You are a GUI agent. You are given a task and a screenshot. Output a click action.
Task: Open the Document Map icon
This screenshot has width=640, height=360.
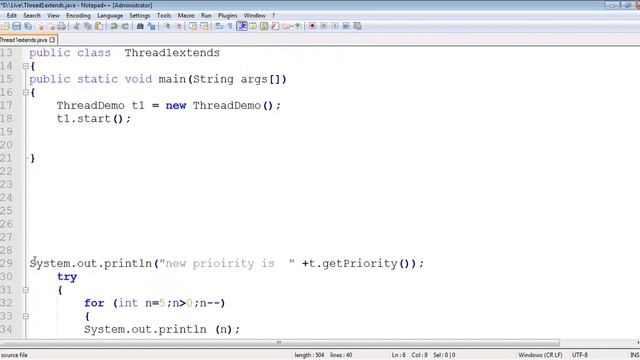[264, 26]
